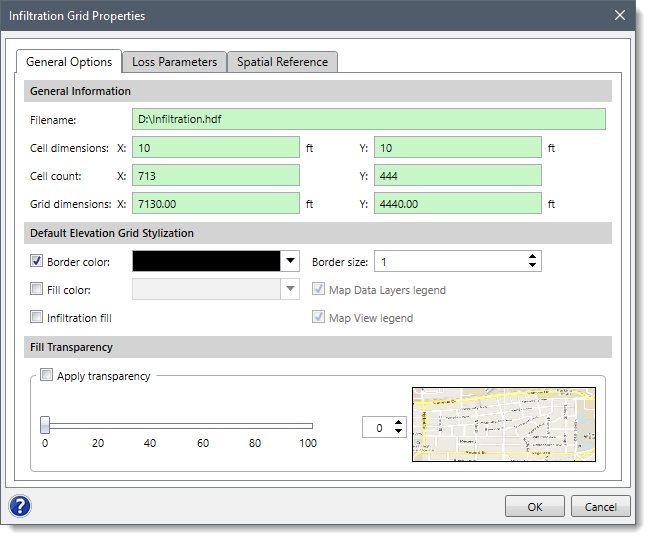Click the Grid dimensions X field
This screenshot has height=536, width=648.
coord(216,203)
